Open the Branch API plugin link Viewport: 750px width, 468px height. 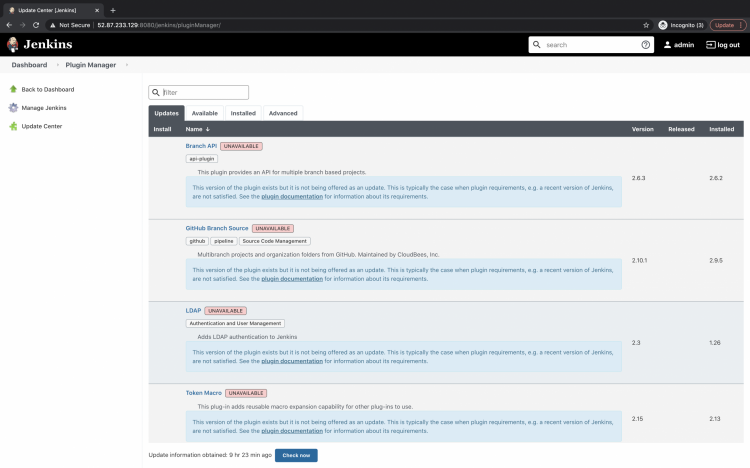[201, 146]
